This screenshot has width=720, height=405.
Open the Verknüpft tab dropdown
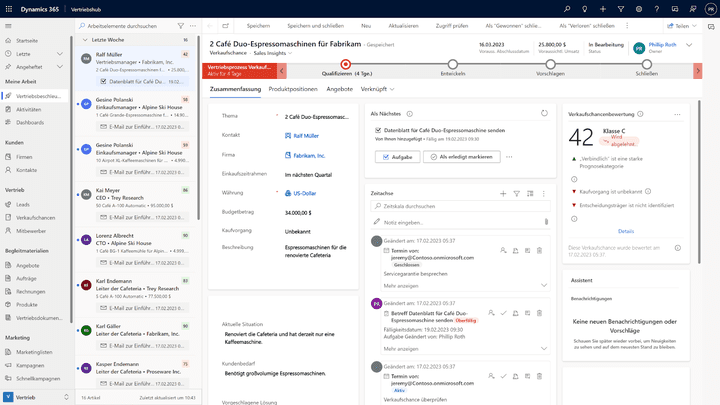pos(379,89)
